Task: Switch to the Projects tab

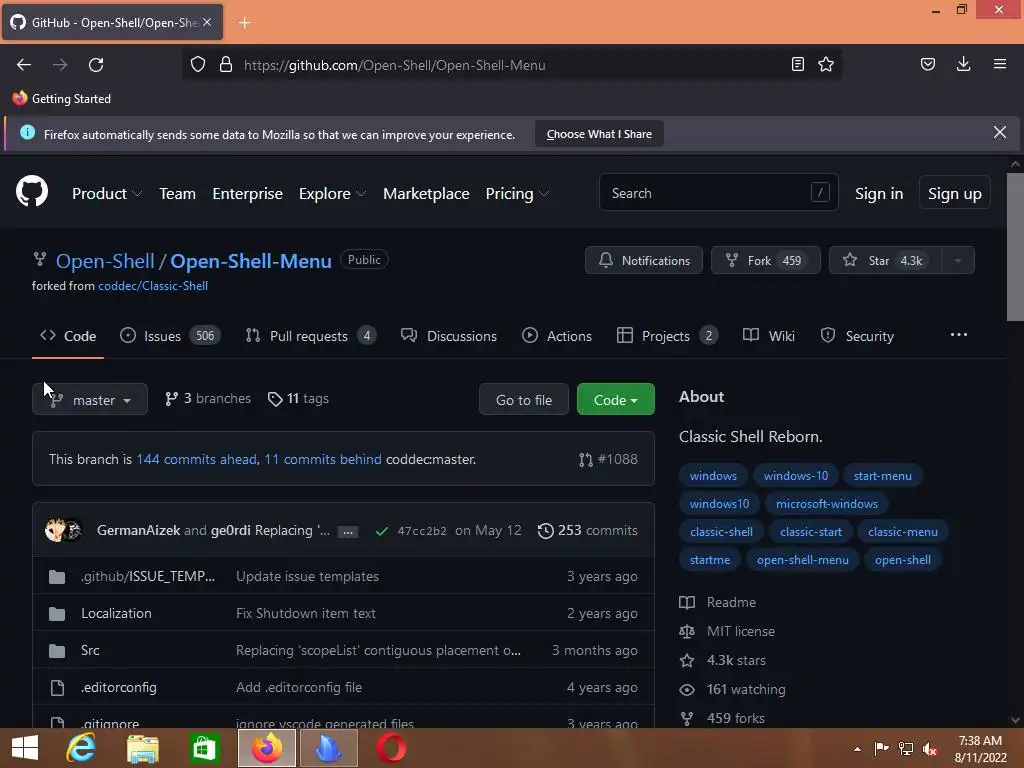Action: coord(667,336)
